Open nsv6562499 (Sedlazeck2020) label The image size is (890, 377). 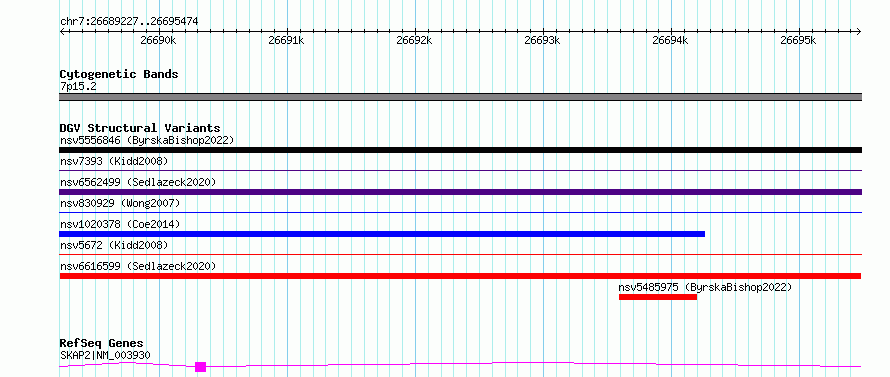[138, 182]
